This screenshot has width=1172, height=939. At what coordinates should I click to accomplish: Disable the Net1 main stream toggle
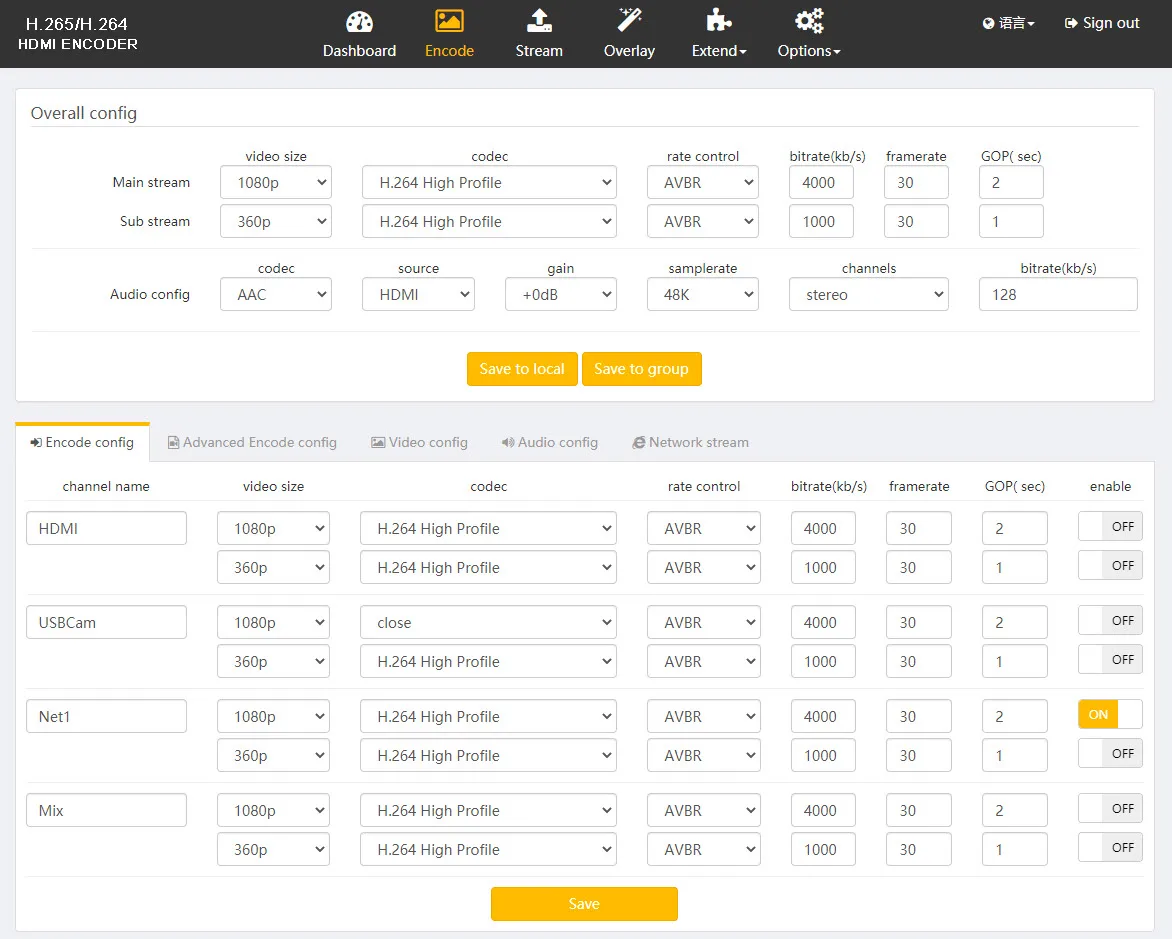[x=1109, y=715]
